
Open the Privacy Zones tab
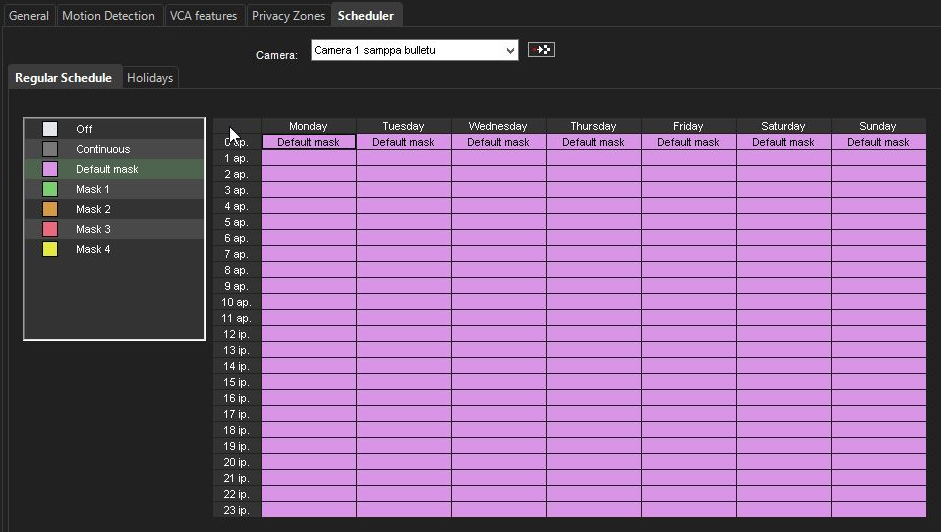point(288,16)
